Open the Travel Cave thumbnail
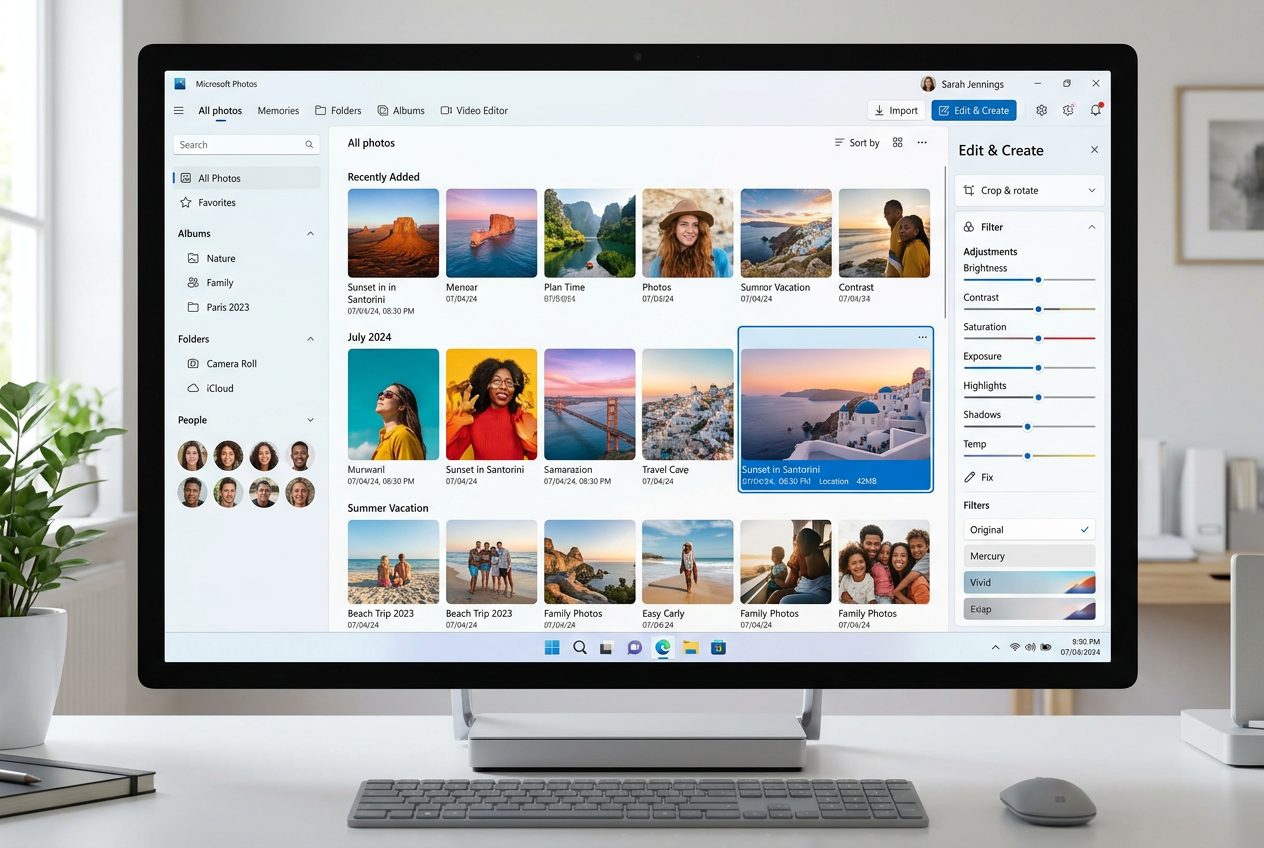 [688, 404]
